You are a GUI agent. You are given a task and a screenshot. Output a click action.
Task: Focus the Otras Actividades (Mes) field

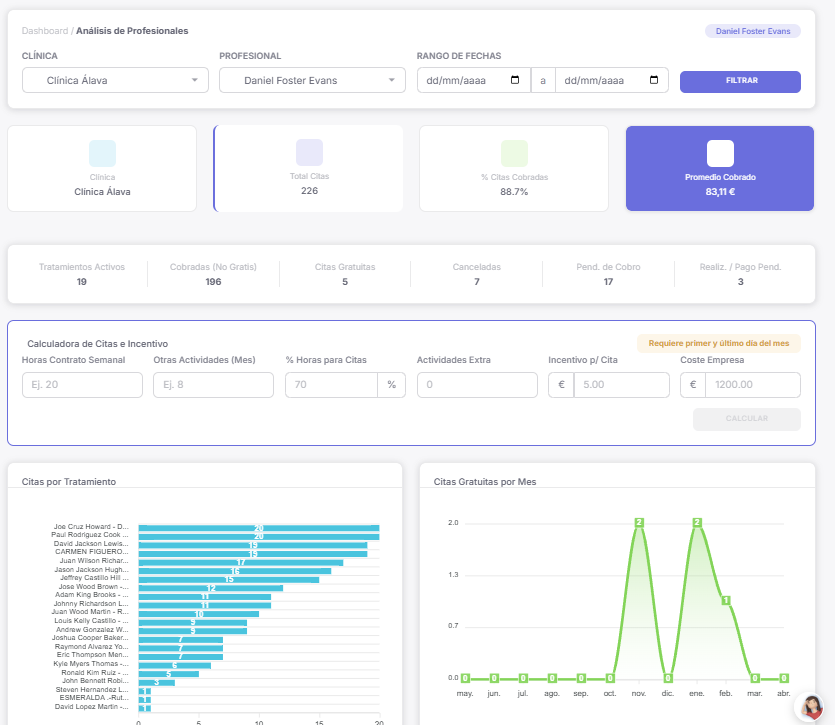click(213, 385)
